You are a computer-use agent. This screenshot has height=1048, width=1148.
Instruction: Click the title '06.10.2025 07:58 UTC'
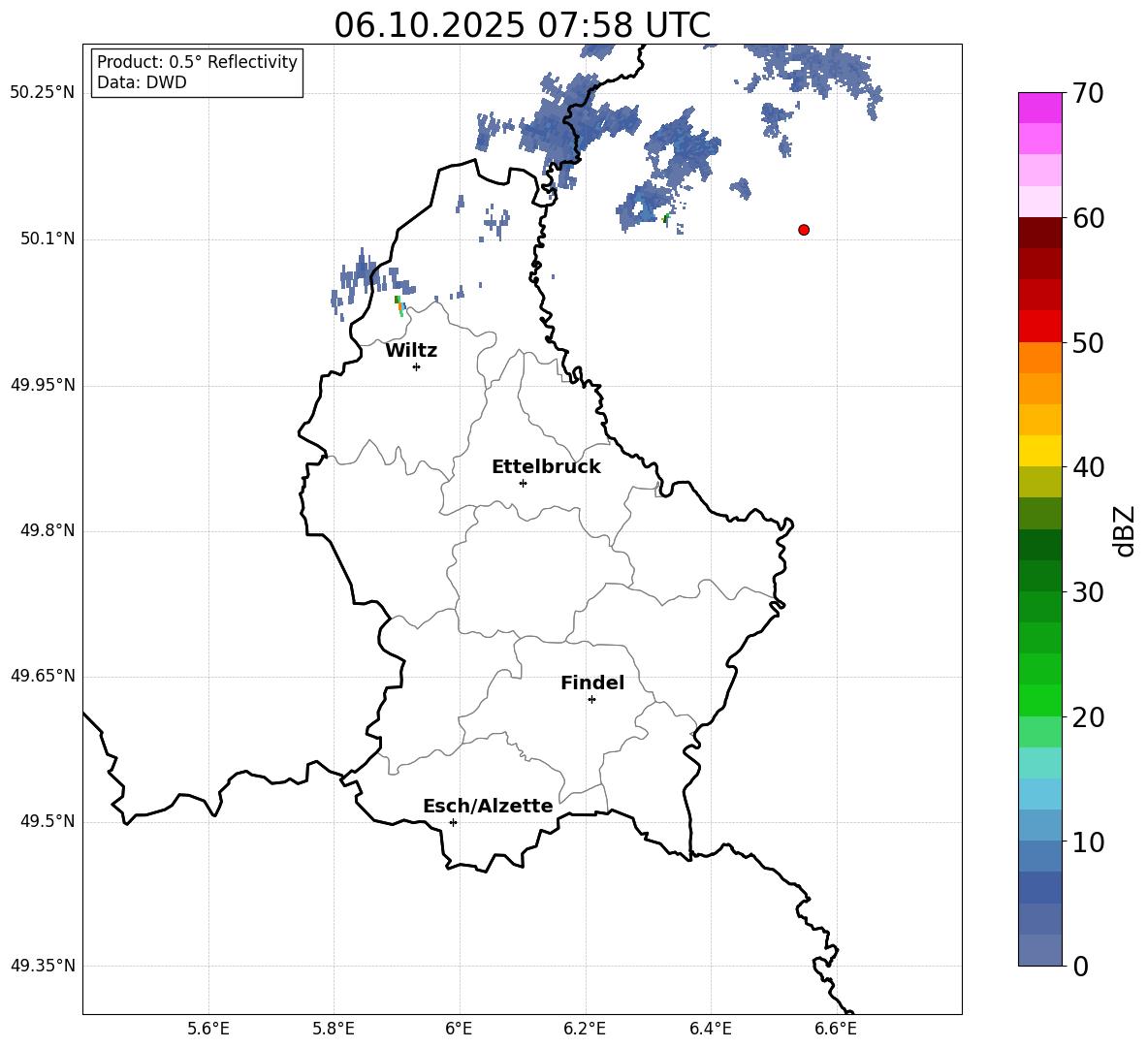[x=522, y=25]
